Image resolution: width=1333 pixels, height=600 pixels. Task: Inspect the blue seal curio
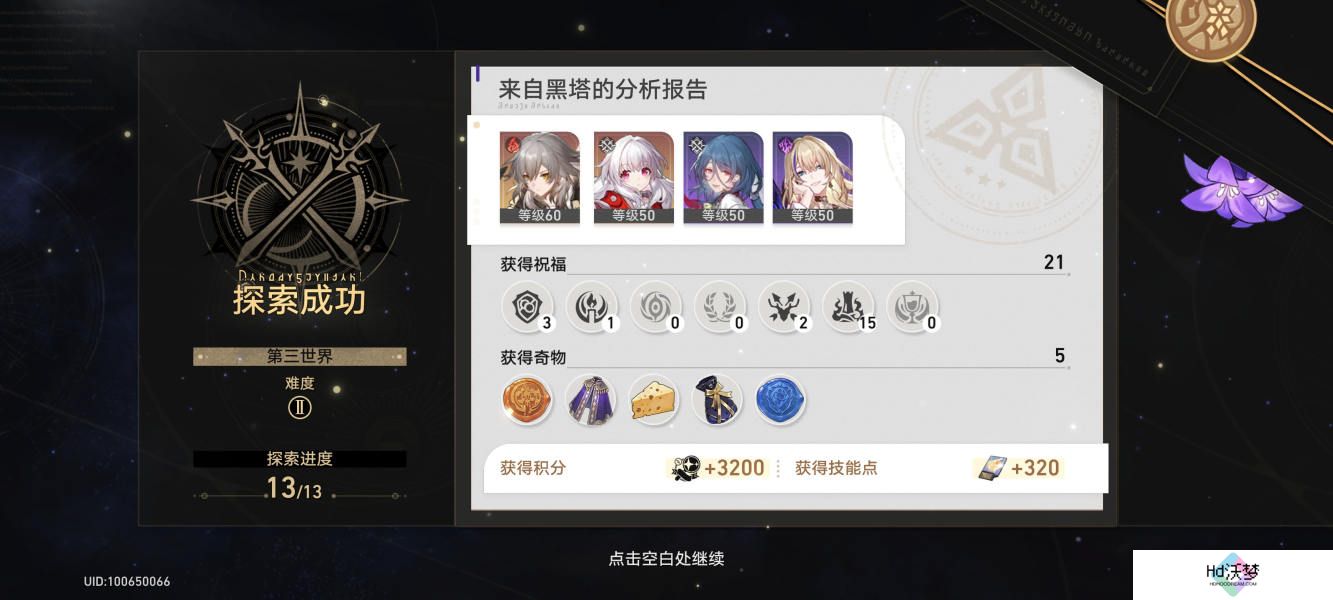[x=781, y=400]
